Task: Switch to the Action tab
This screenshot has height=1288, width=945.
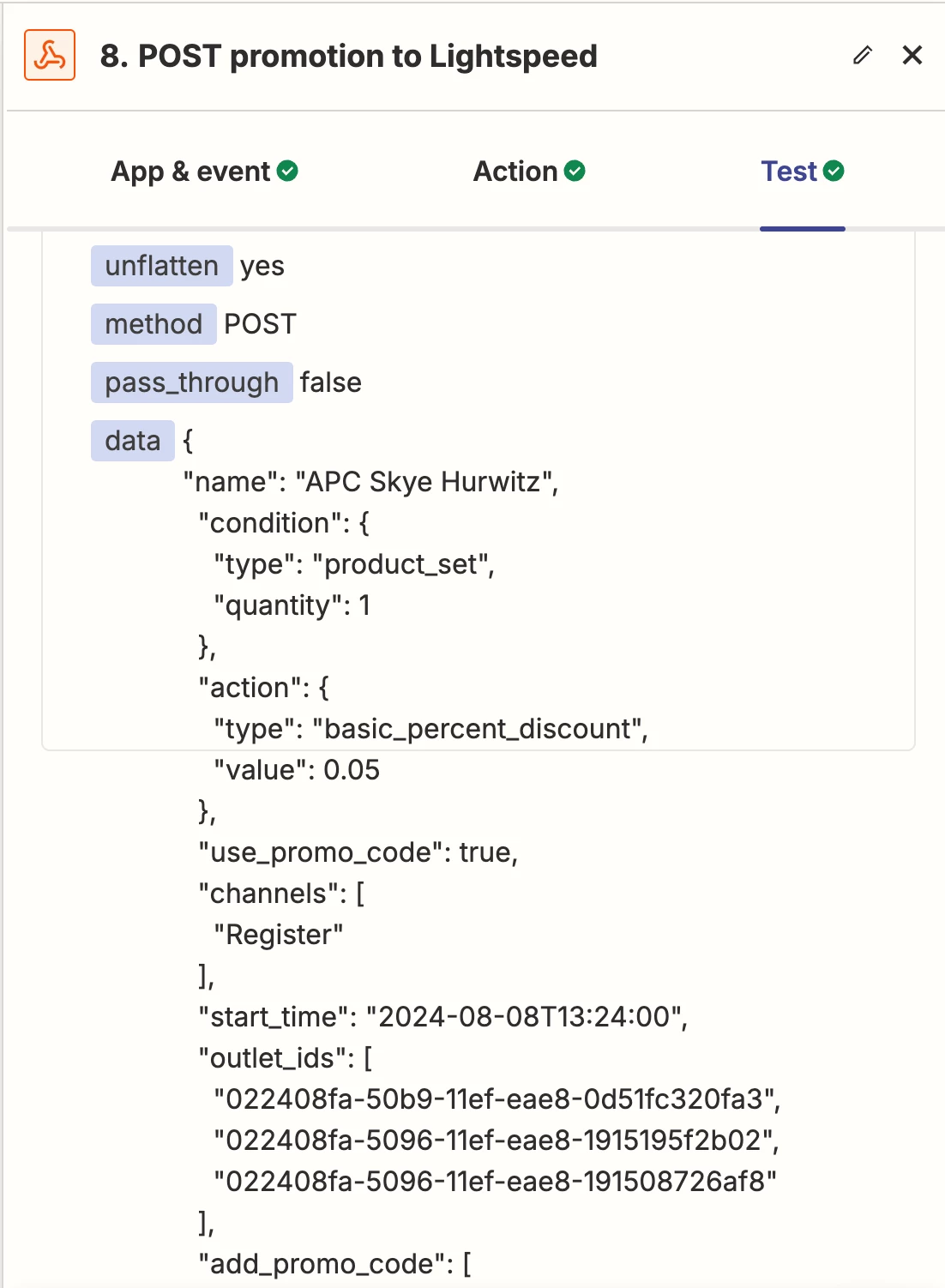Action: click(529, 172)
